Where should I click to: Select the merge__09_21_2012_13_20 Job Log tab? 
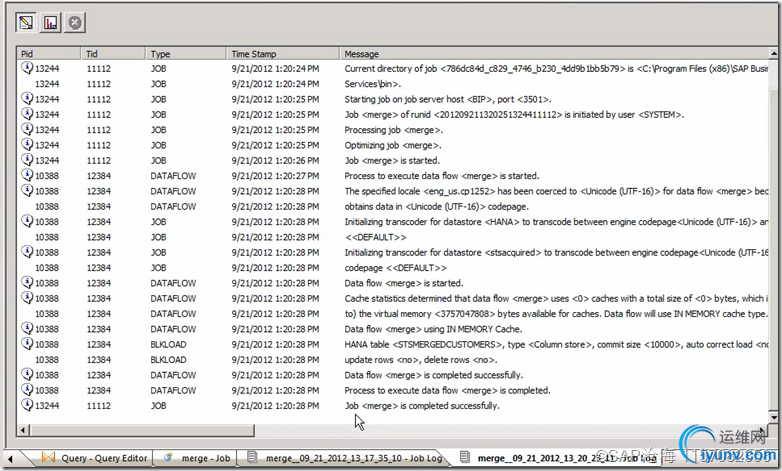click(558, 458)
